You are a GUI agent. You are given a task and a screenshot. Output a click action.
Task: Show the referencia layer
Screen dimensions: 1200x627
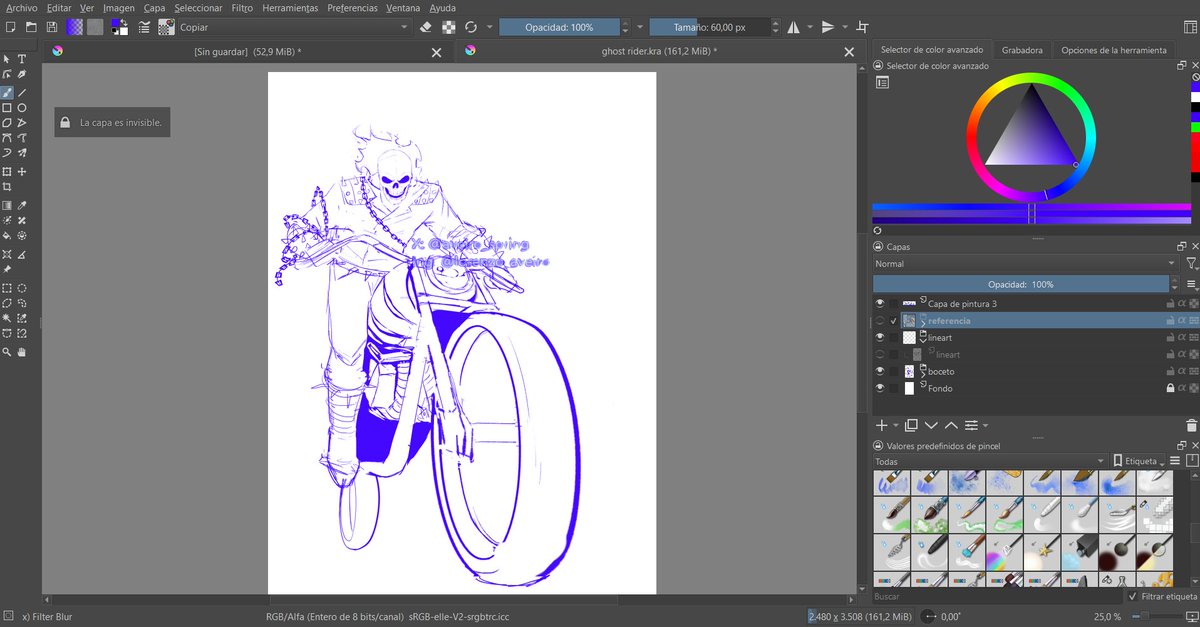click(880, 320)
